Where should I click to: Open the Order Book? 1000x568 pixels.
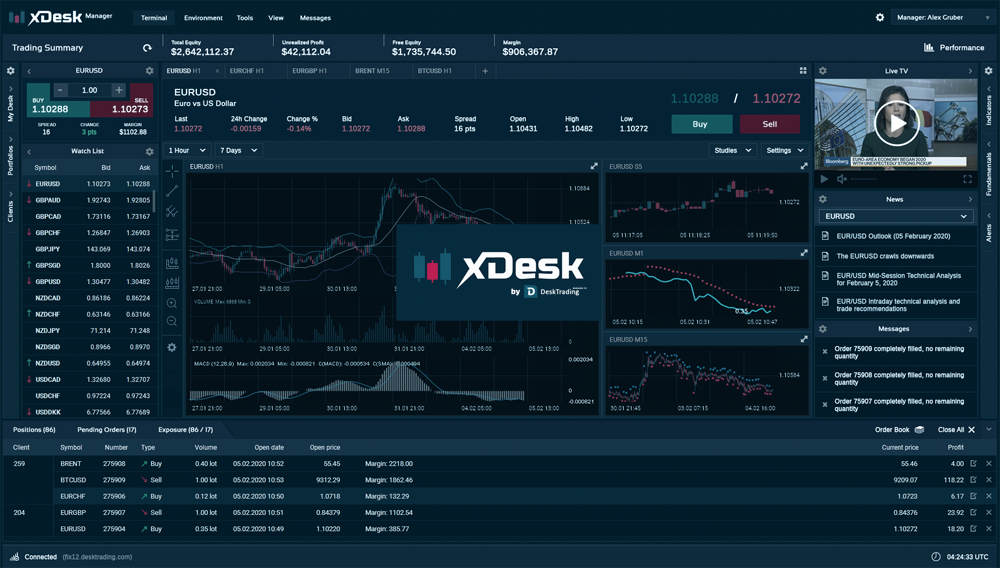click(899, 430)
